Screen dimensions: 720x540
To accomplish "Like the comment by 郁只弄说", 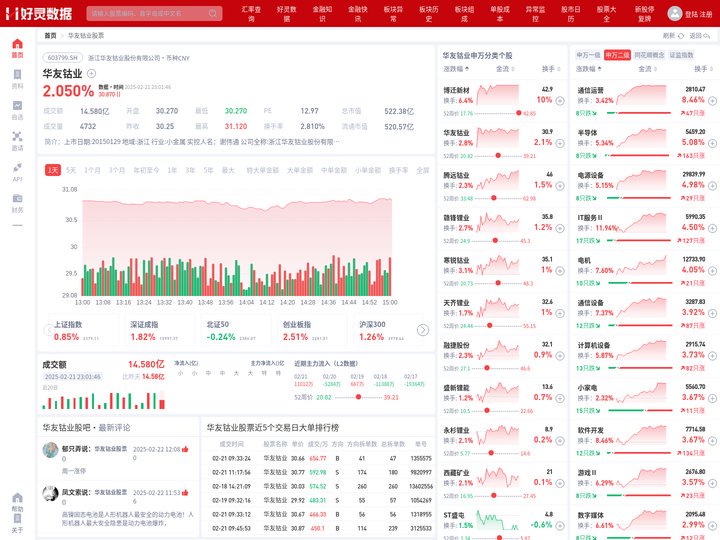I will [185, 449].
